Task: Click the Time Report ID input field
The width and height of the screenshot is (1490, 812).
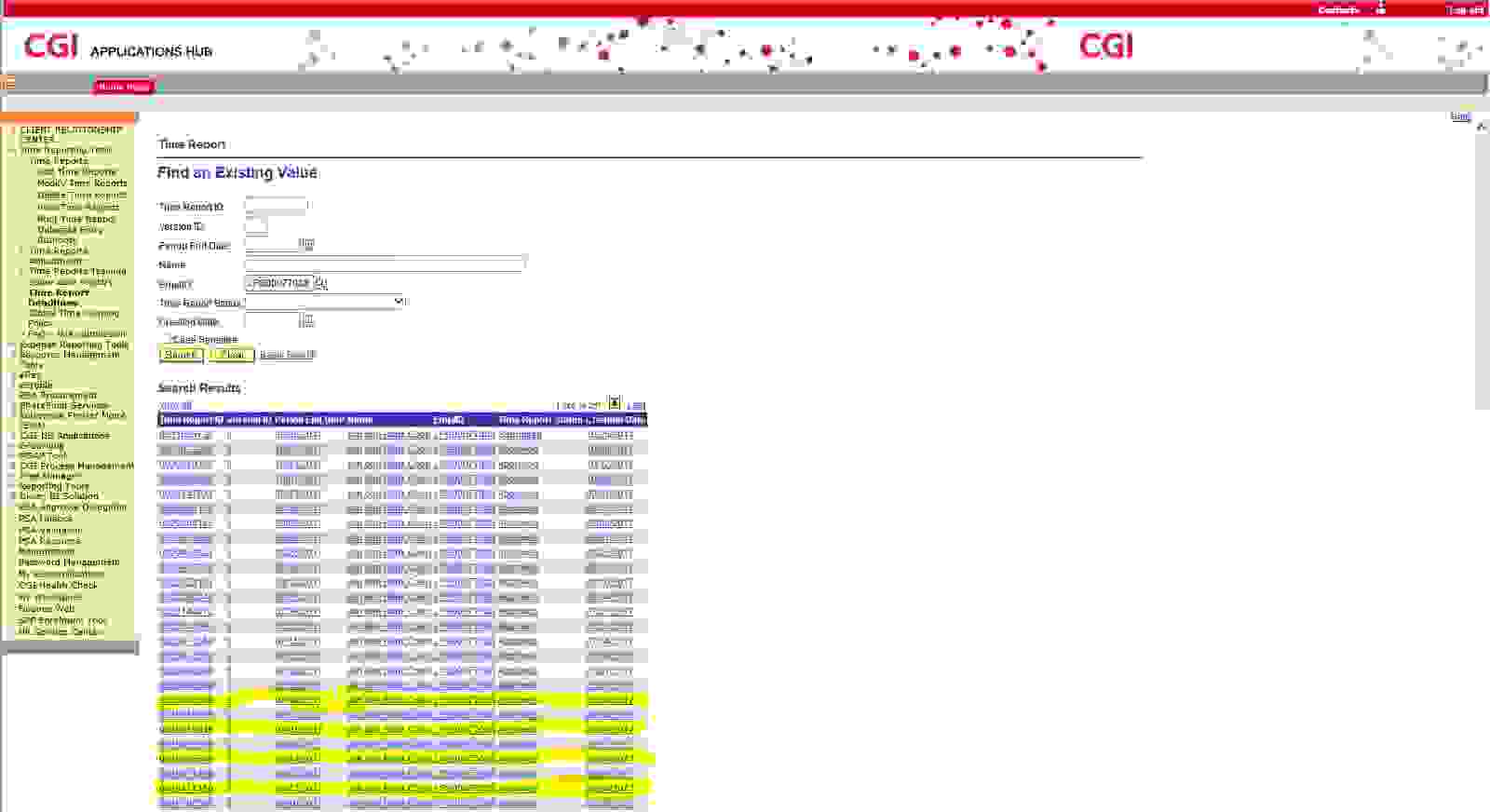Action: [x=276, y=207]
